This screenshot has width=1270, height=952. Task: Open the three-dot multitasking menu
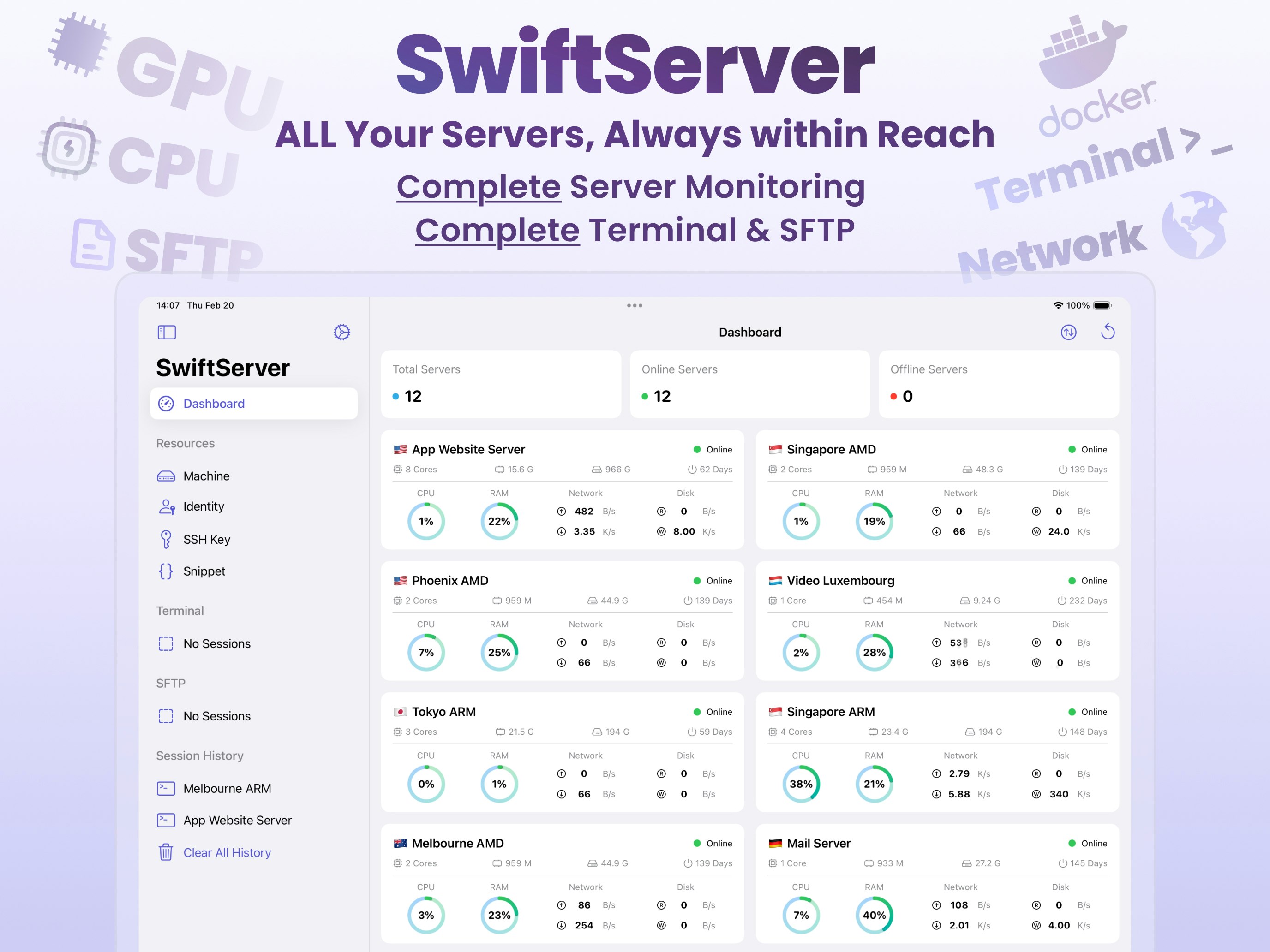click(x=635, y=305)
